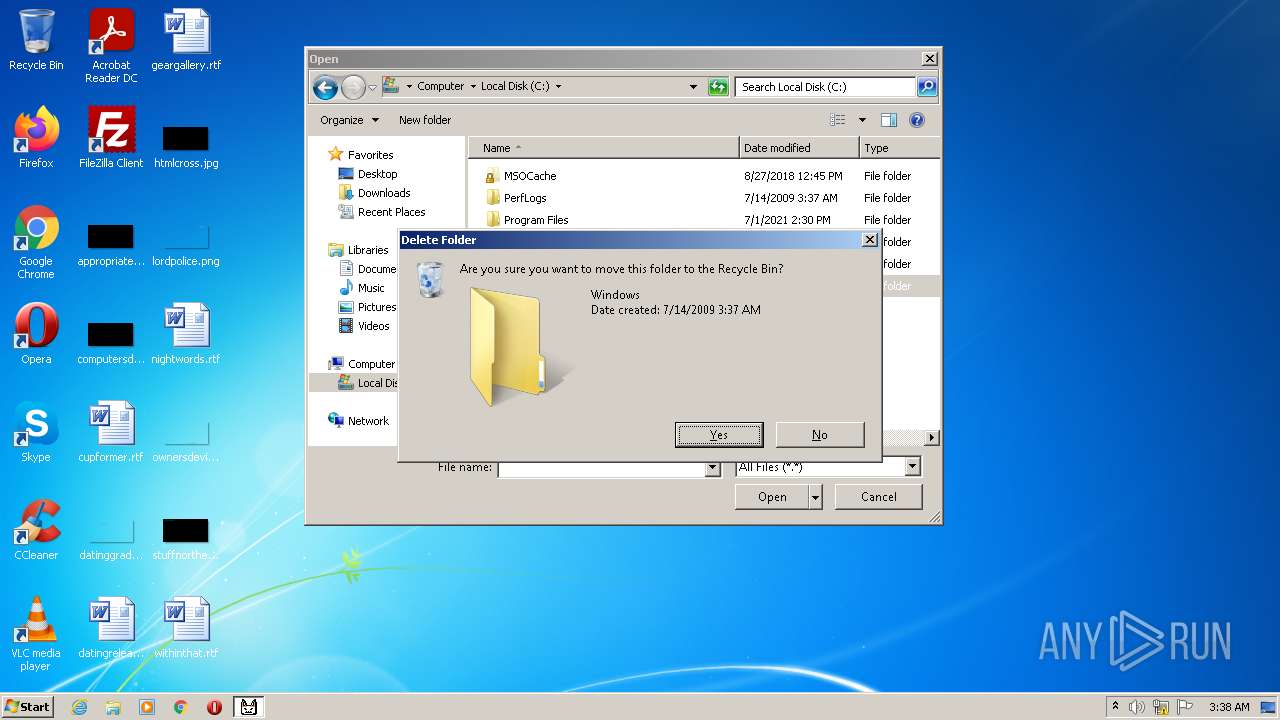The height and width of the screenshot is (720, 1280).
Task: Select the Videos library
Action: click(373, 326)
